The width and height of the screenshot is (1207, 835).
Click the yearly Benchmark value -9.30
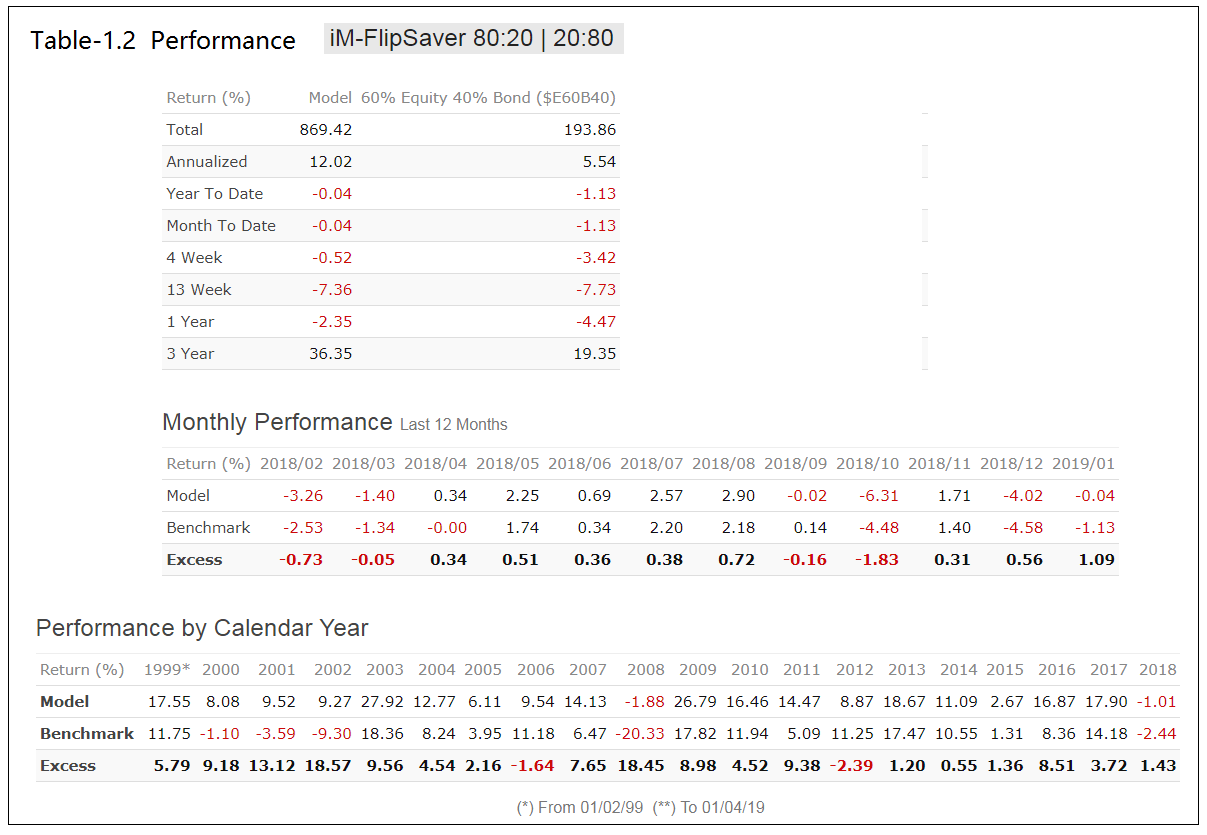click(332, 734)
